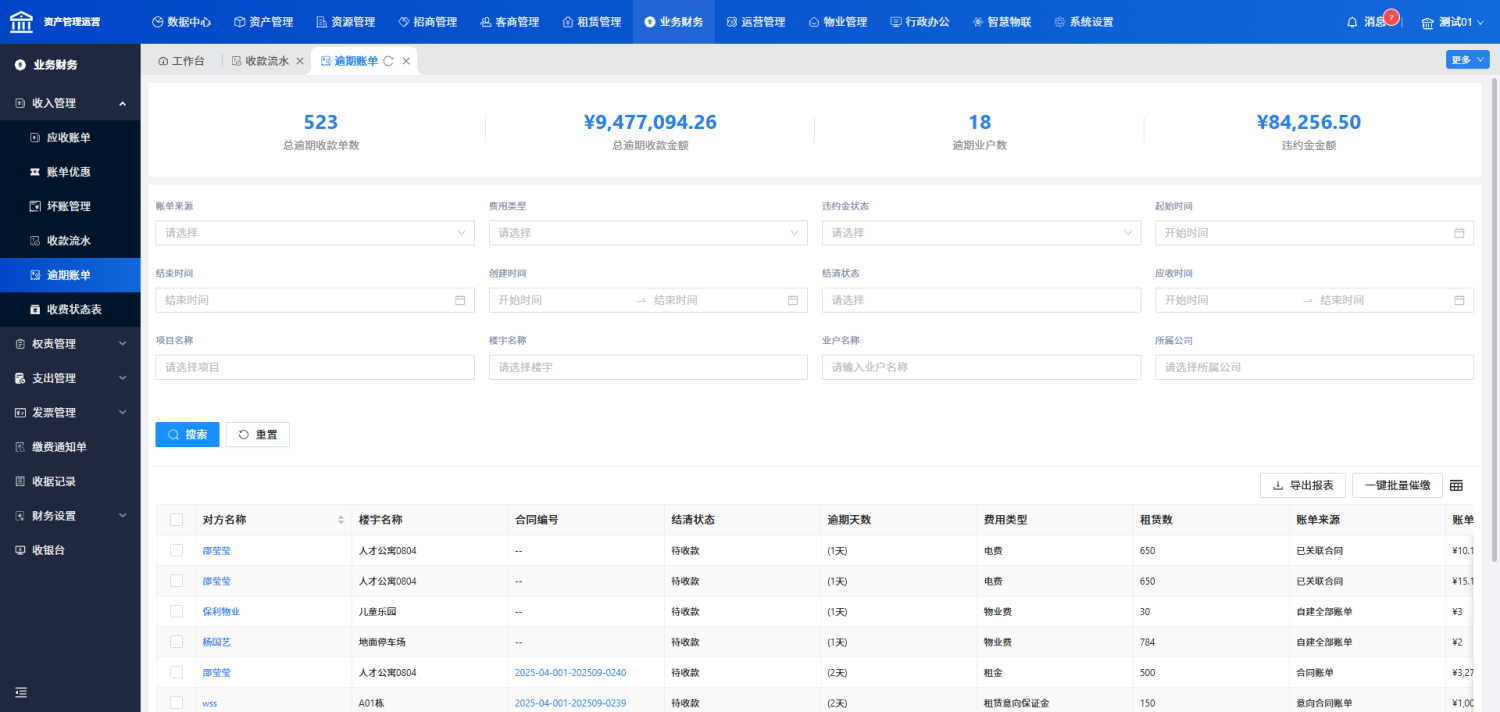Open 应收账单 in sidebar
The height and width of the screenshot is (712, 1500).
(68, 137)
